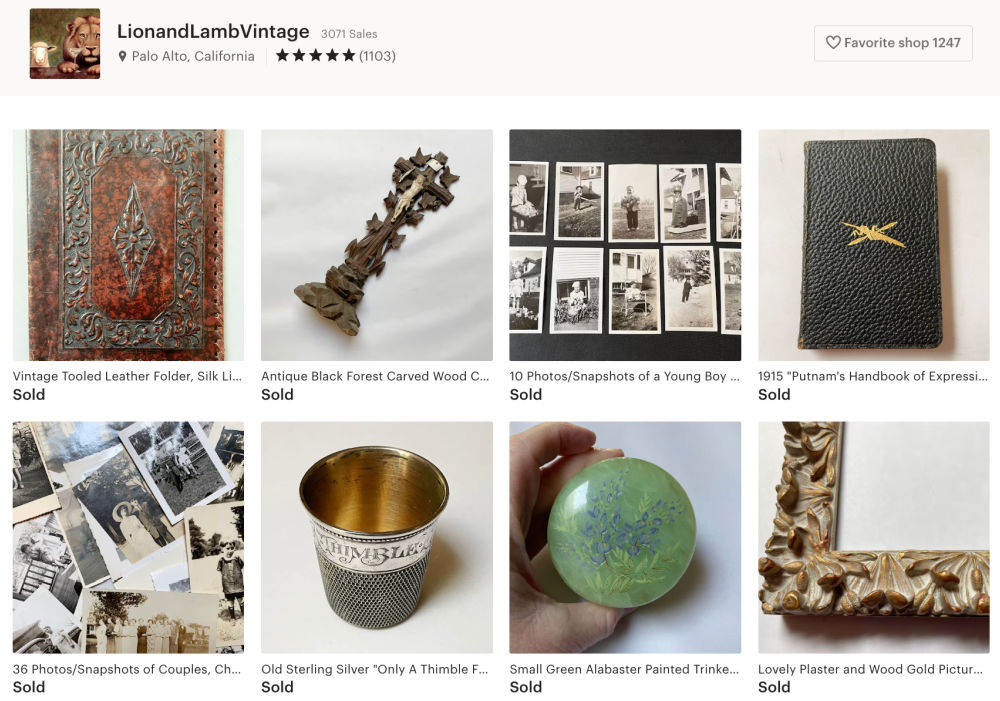Viewport: 1000px width, 701px height.
Task: Open the sterling silver thimble cup photo
Action: [376, 536]
